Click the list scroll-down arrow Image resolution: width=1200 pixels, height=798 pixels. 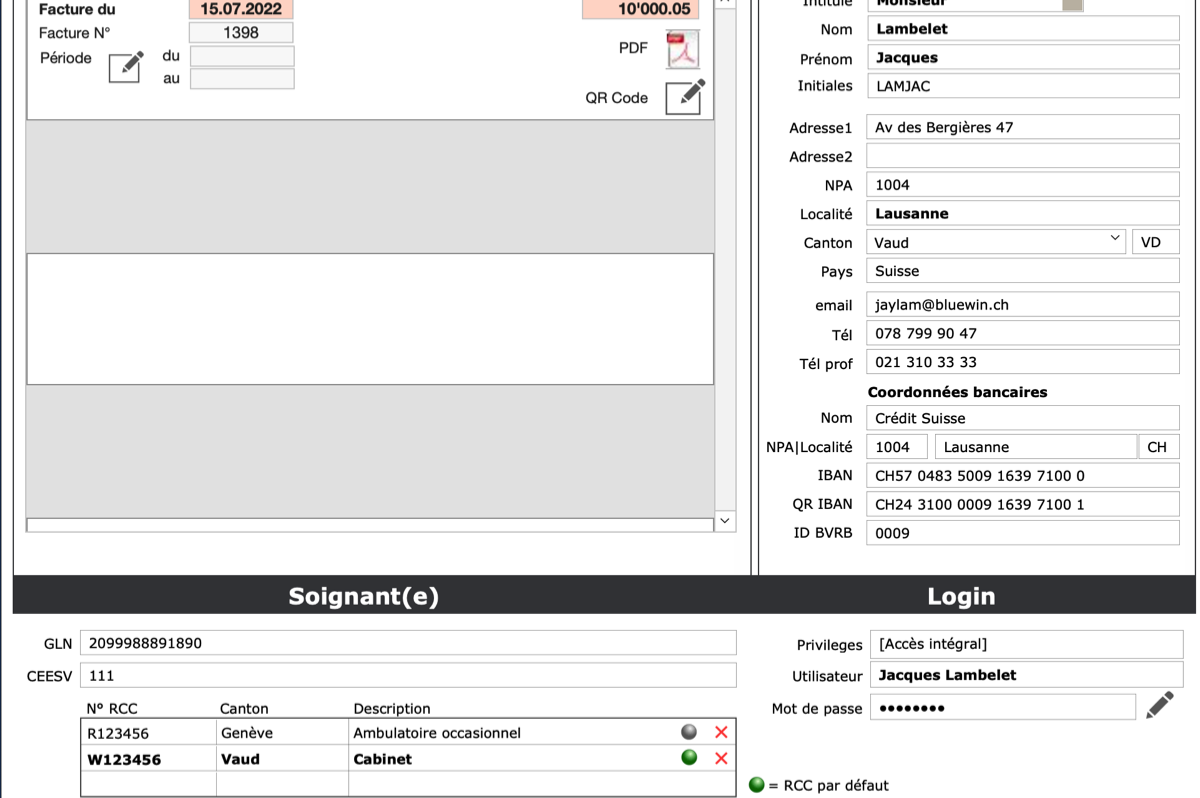point(725,521)
